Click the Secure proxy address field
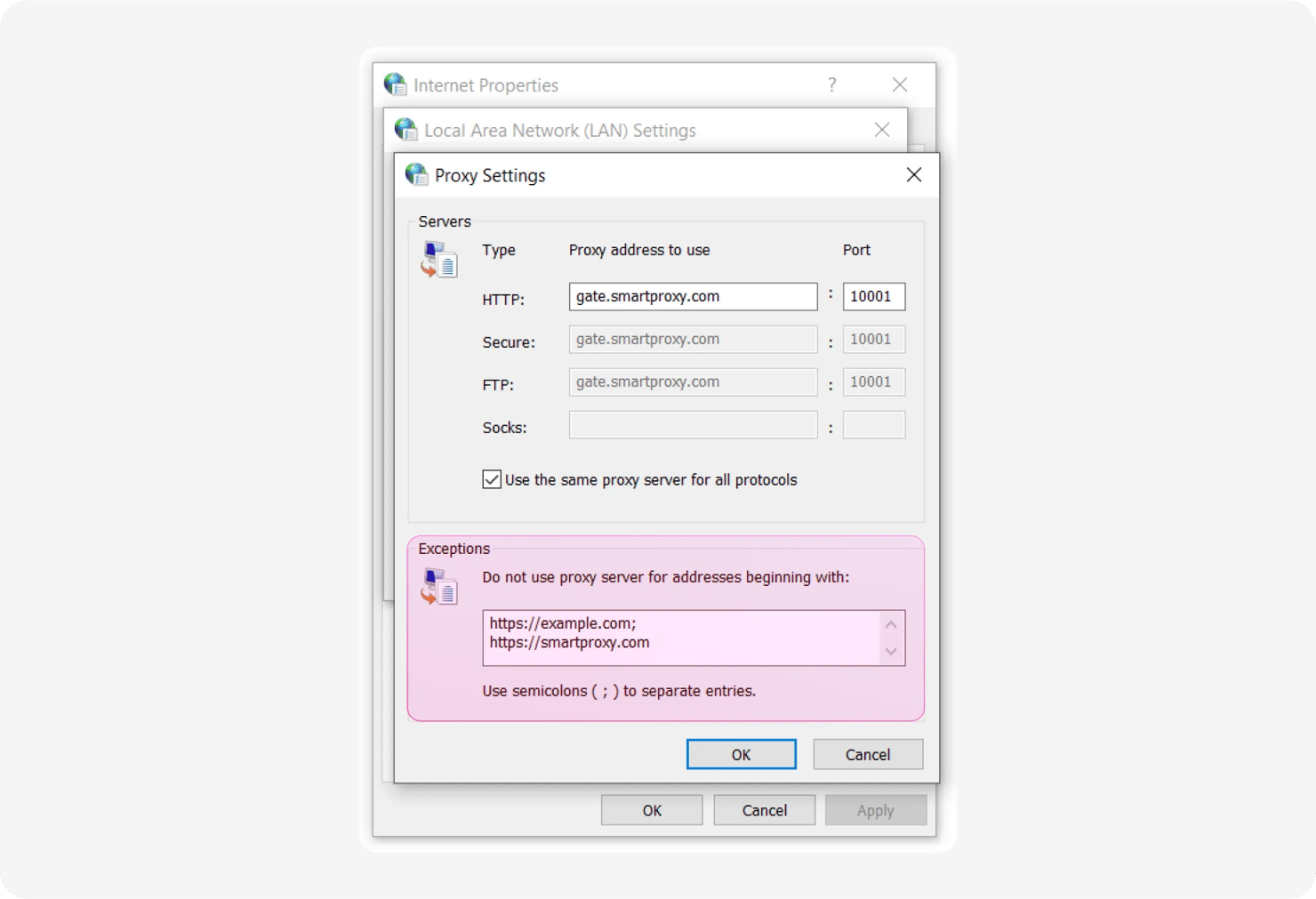 (692, 340)
